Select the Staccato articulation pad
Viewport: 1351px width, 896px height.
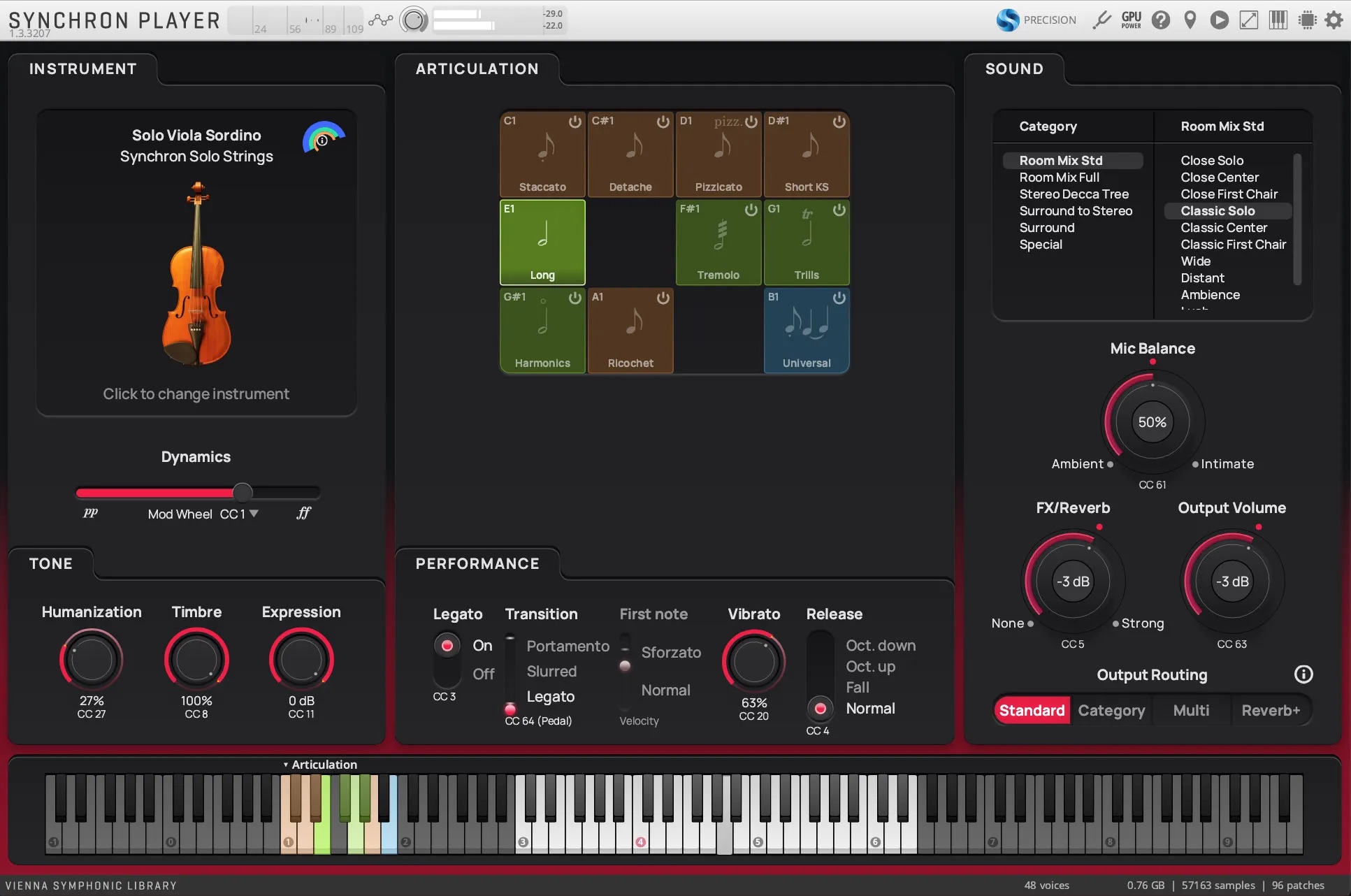tap(542, 154)
